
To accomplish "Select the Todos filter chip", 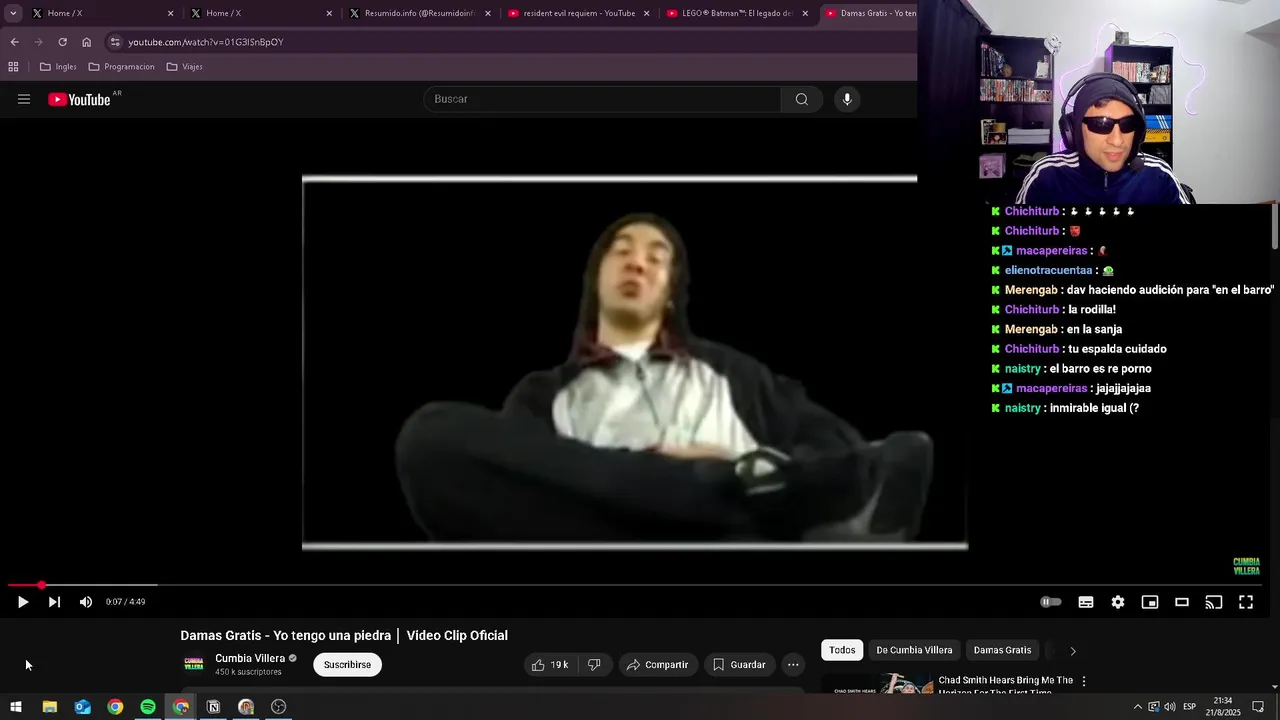I will tap(842, 650).
